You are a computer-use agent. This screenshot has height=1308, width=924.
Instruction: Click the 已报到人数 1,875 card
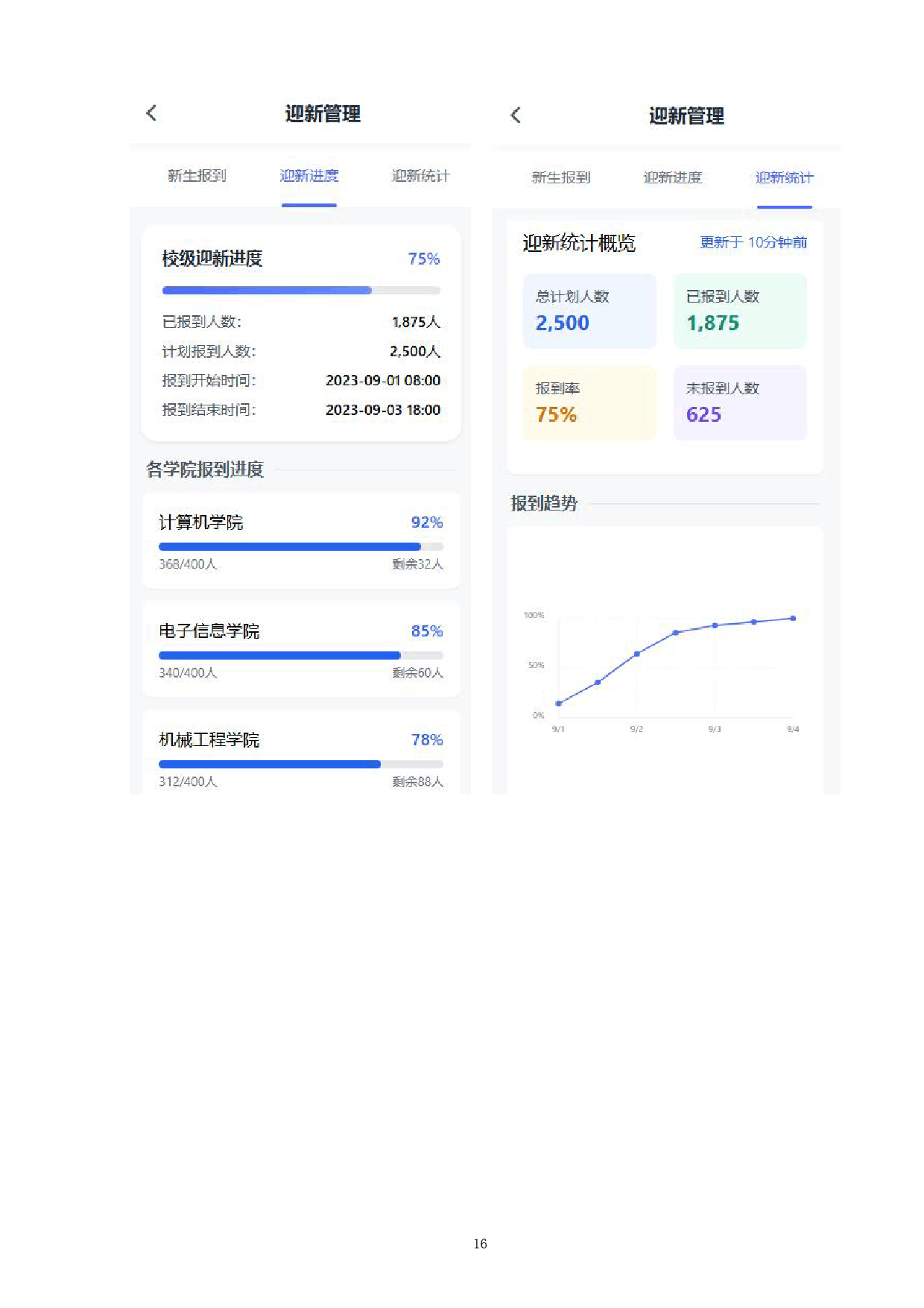pyautogui.click(x=740, y=311)
